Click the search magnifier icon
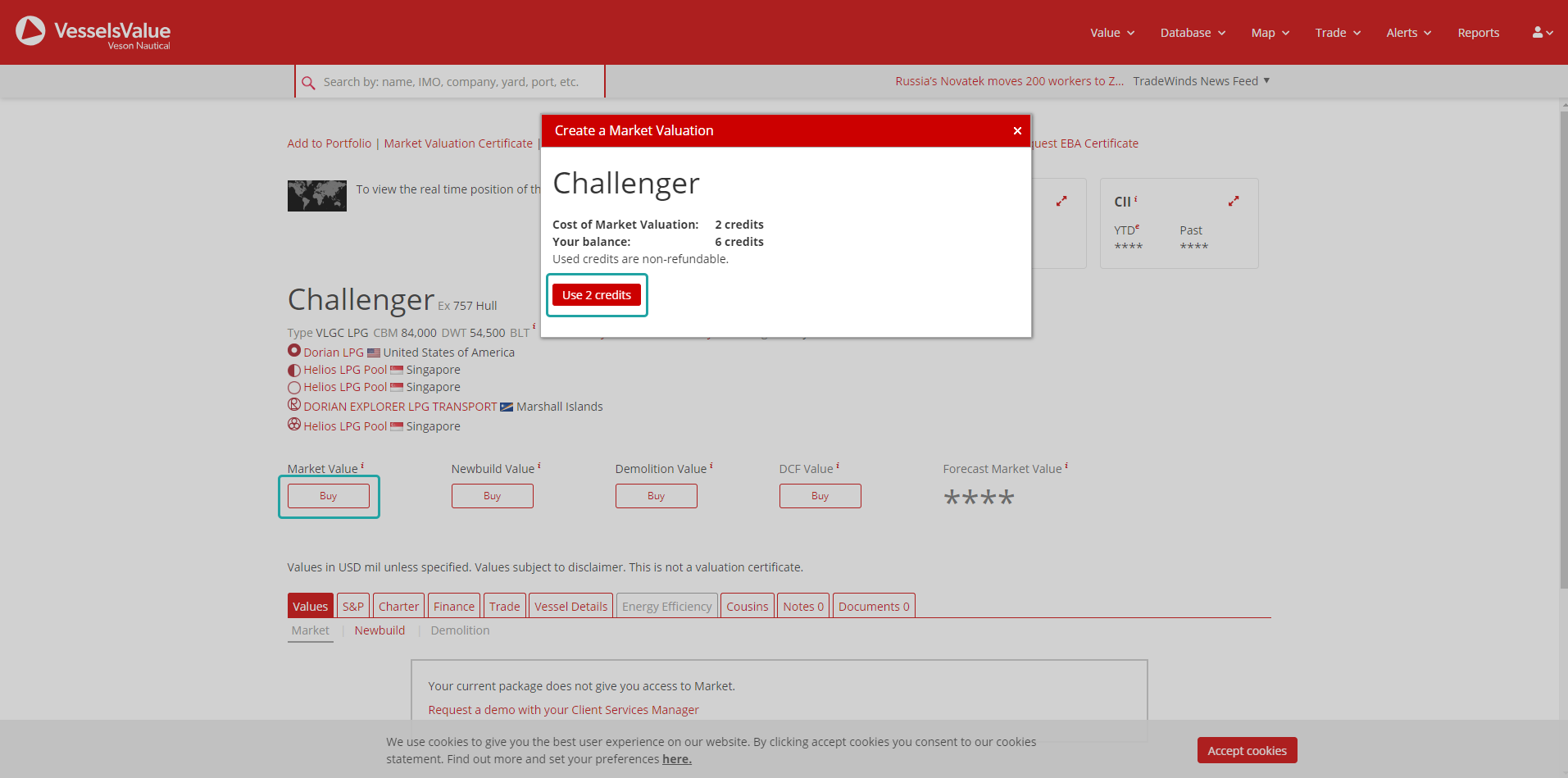This screenshot has width=1568, height=778. [308, 83]
